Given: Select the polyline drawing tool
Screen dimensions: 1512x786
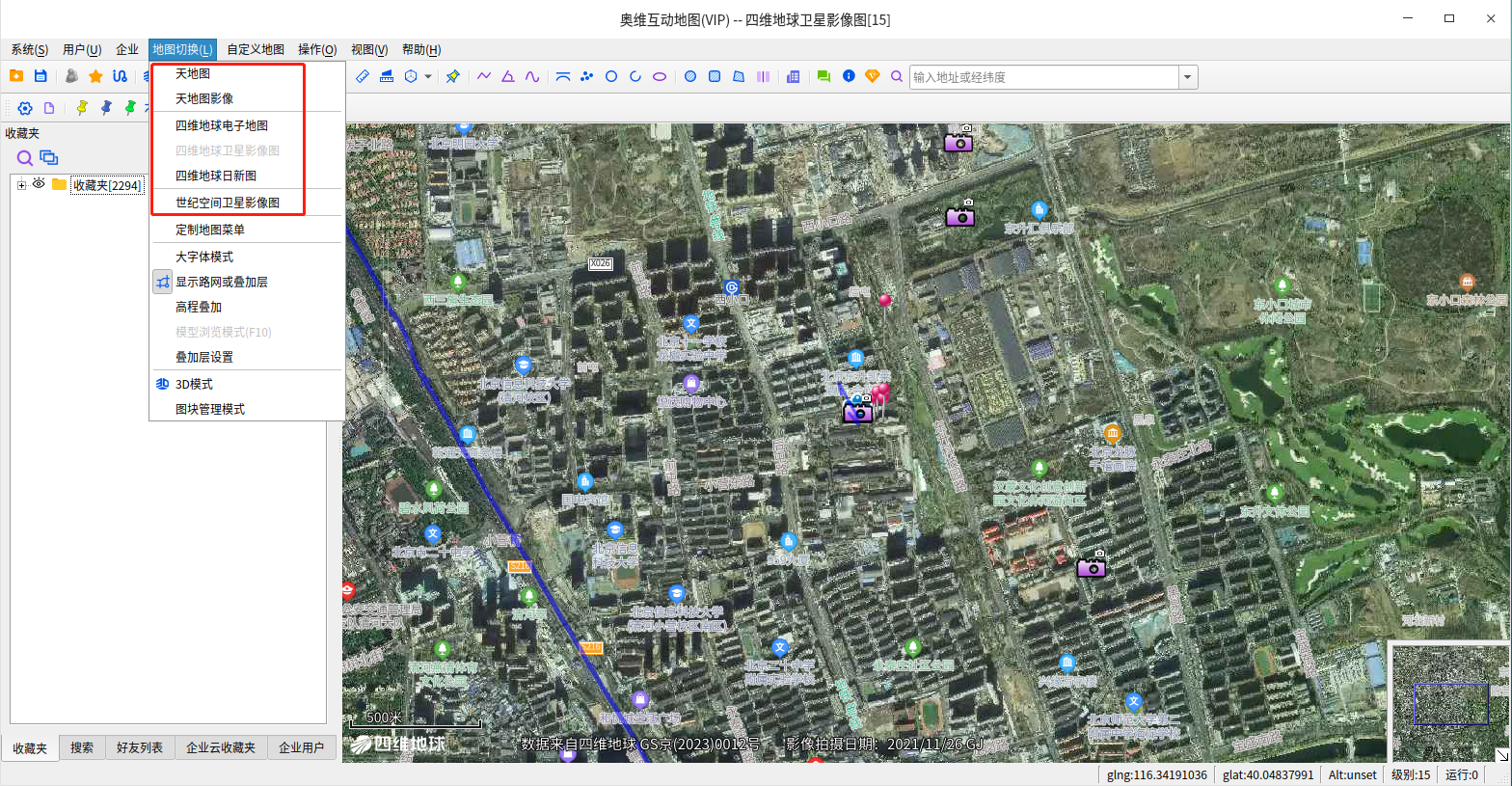Looking at the screenshot, I should click(x=483, y=76).
